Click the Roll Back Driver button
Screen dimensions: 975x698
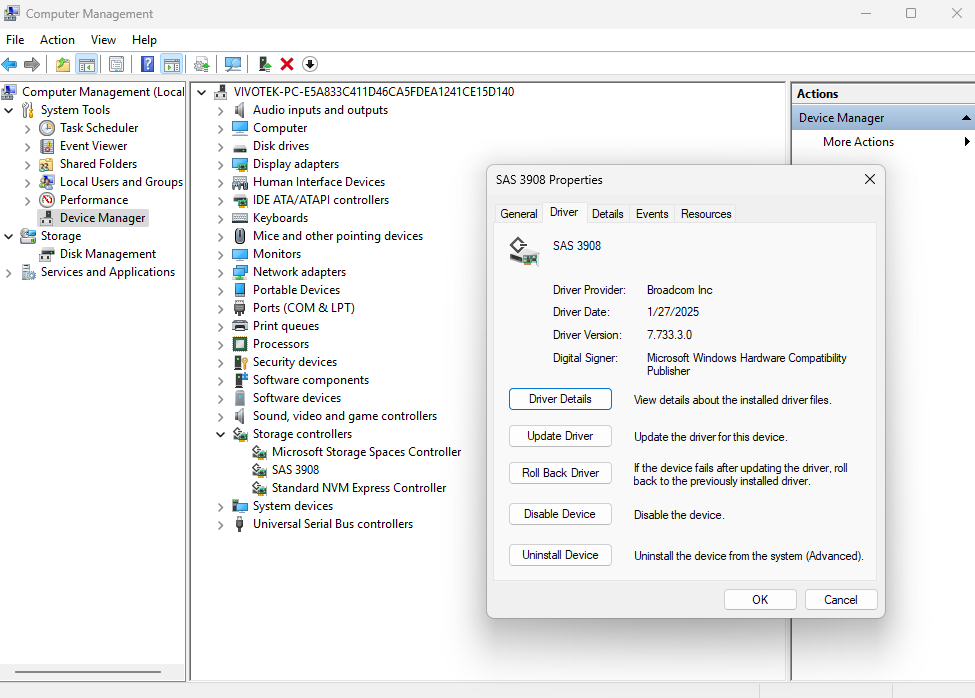pyautogui.click(x=560, y=473)
